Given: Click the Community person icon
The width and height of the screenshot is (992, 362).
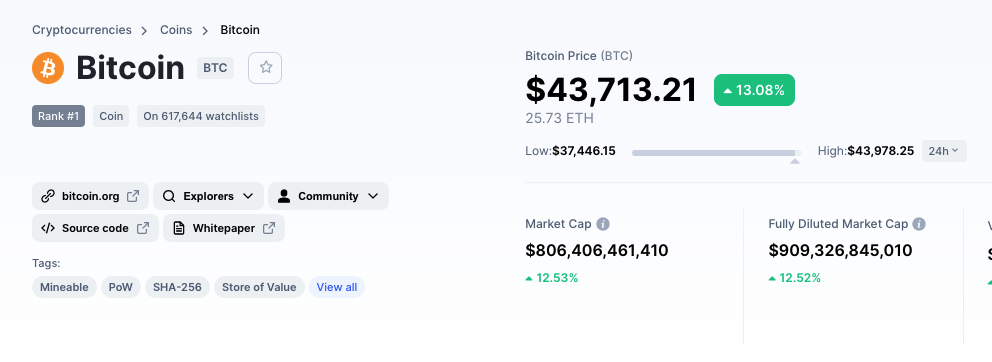Looking at the screenshot, I should tap(284, 196).
